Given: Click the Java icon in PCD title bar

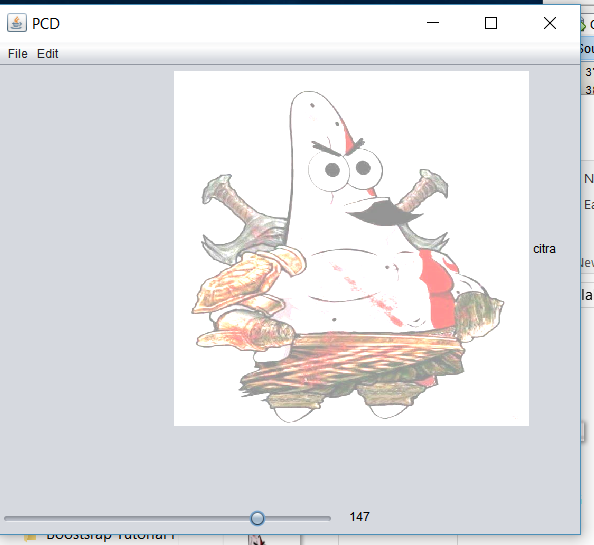Looking at the screenshot, I should click(17, 23).
